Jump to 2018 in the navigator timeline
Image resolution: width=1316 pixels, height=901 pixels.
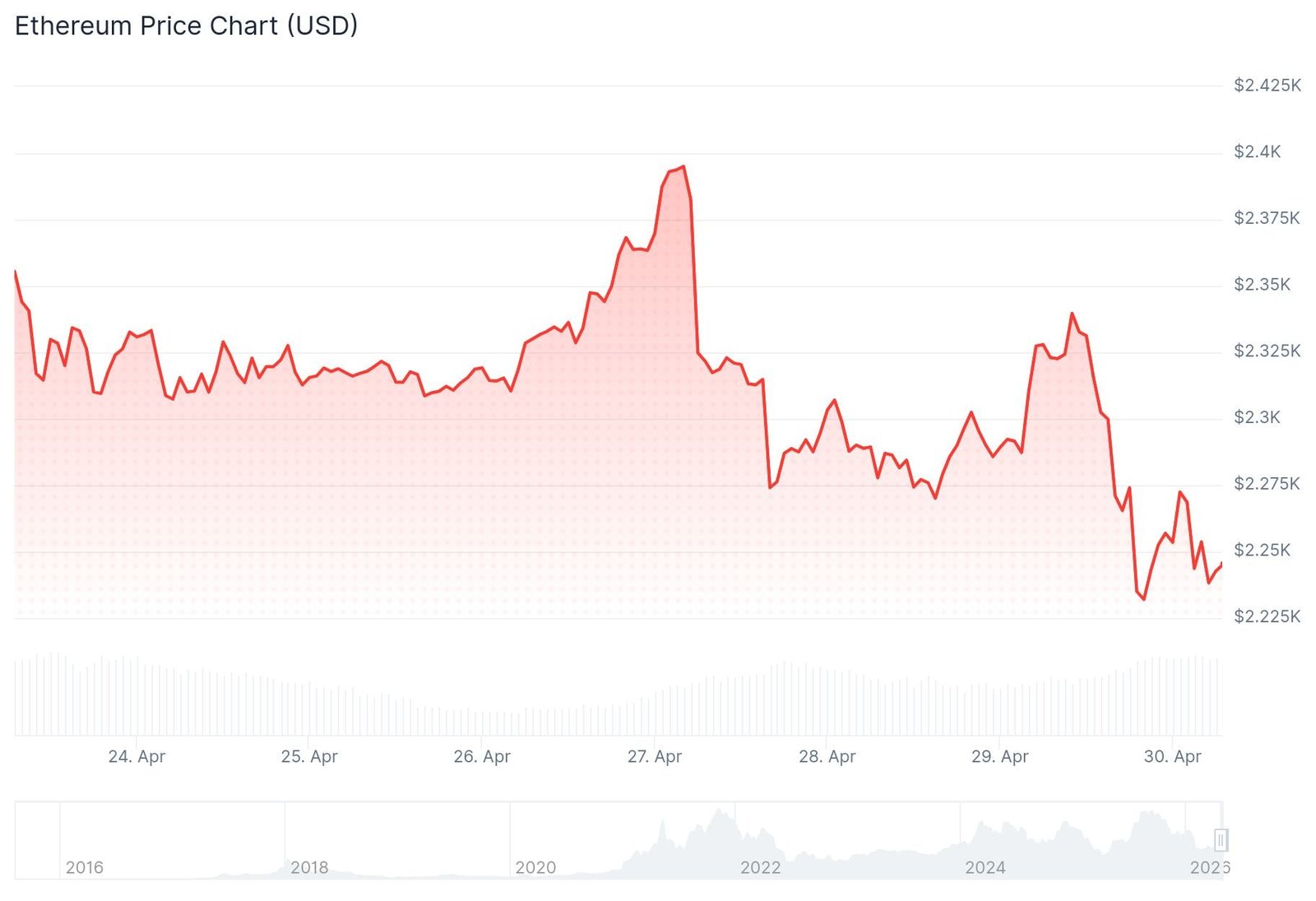[309, 867]
